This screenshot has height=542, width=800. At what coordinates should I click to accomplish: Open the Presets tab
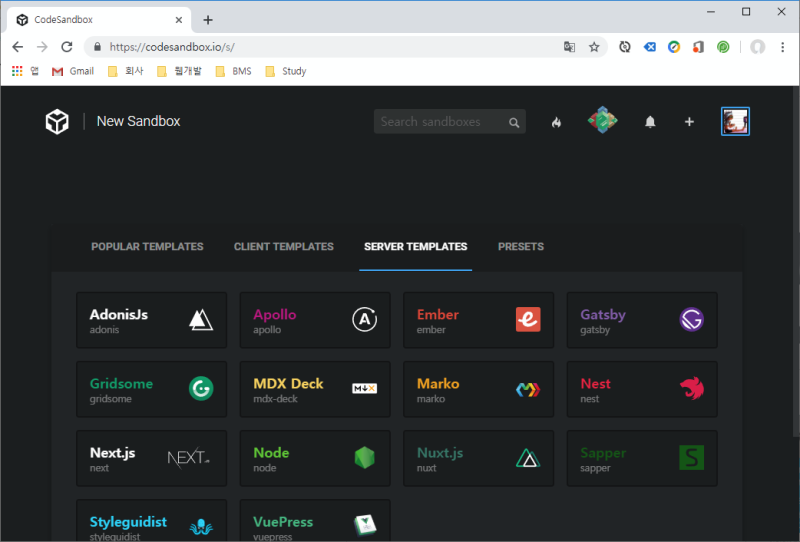pos(520,247)
